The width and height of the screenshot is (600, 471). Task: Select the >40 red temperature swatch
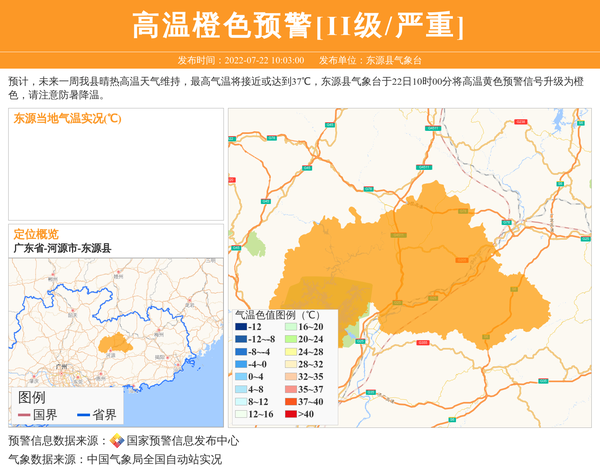point(290,414)
